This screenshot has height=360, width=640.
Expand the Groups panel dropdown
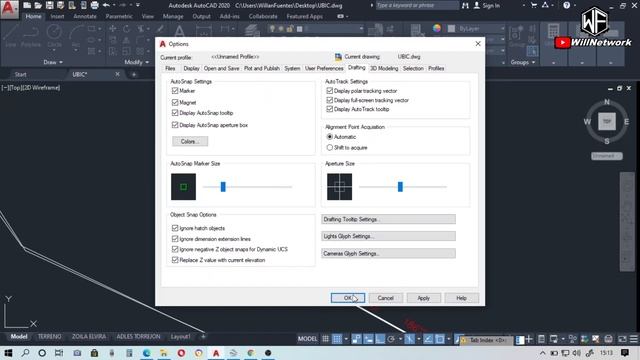coord(523,62)
